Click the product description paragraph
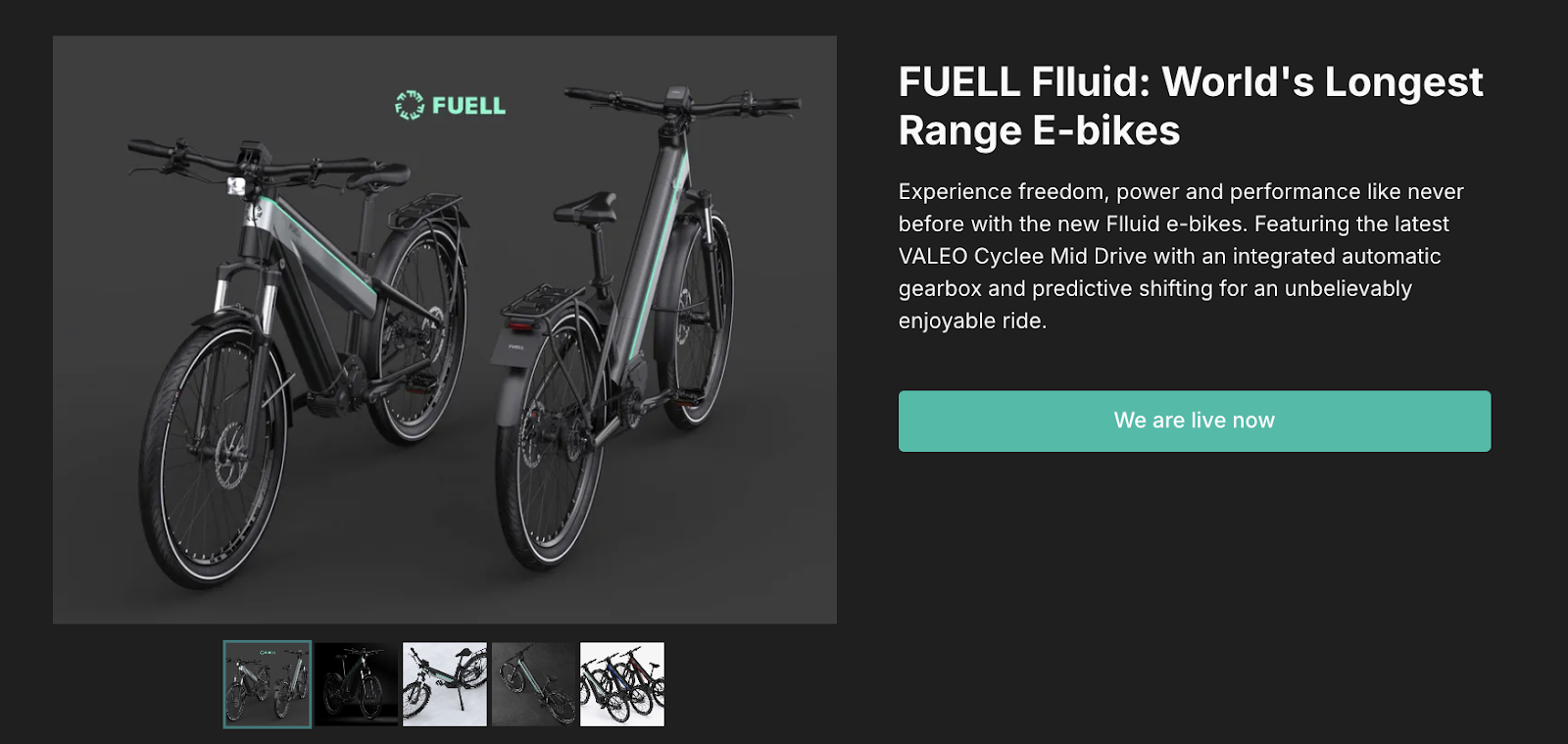Image resolution: width=1568 pixels, height=744 pixels. [x=1181, y=256]
